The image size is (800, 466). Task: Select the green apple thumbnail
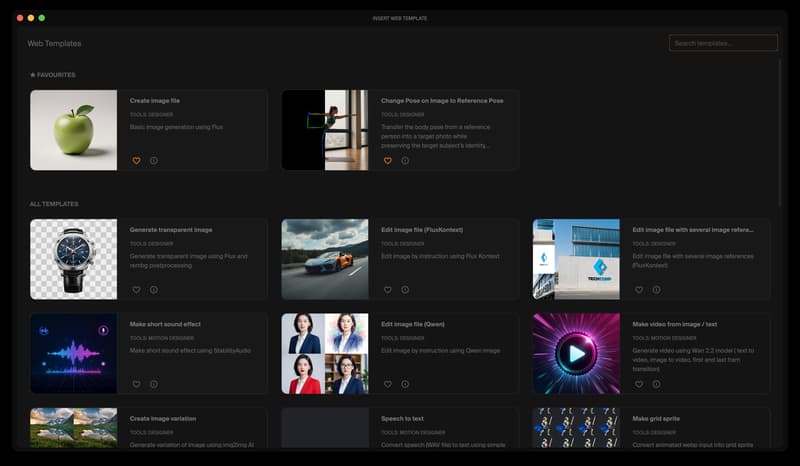[73, 130]
